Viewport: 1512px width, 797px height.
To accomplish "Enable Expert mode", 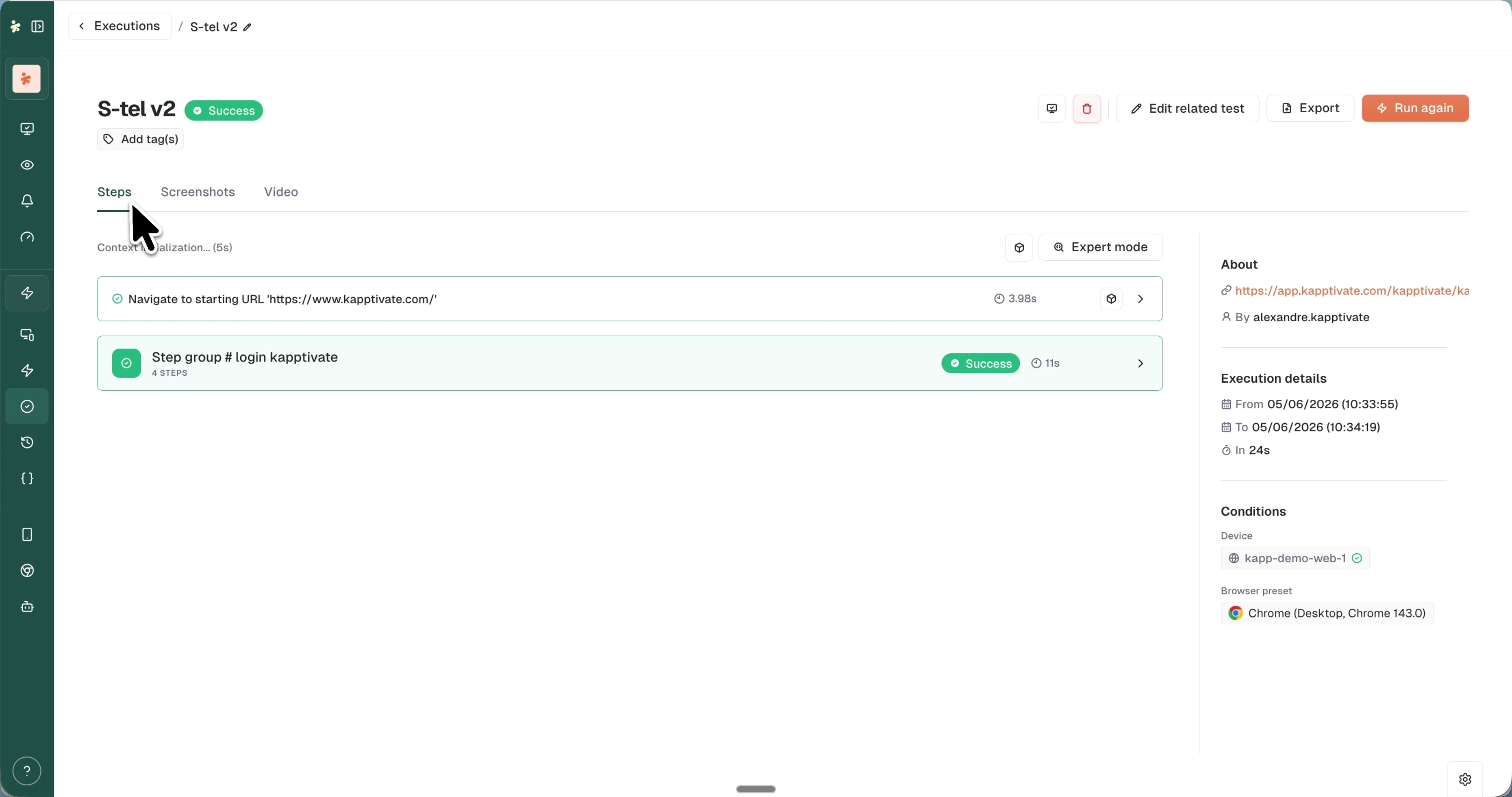I will coord(1101,248).
